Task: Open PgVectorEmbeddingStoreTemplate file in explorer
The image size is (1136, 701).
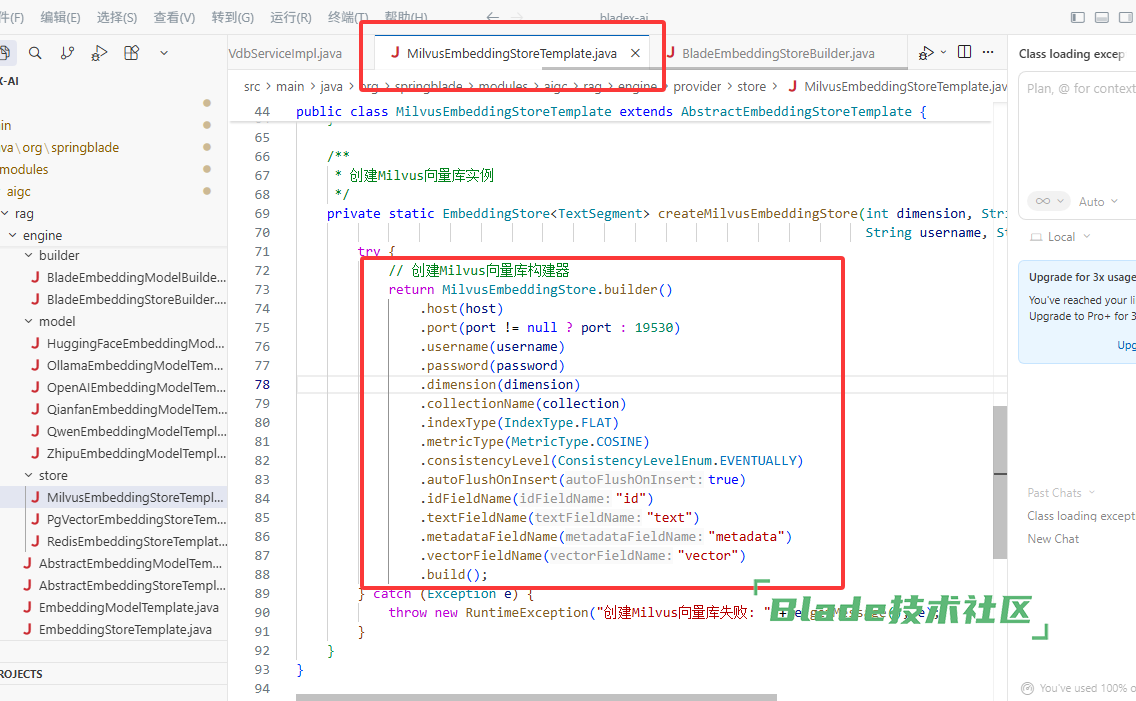Action: click(135, 519)
